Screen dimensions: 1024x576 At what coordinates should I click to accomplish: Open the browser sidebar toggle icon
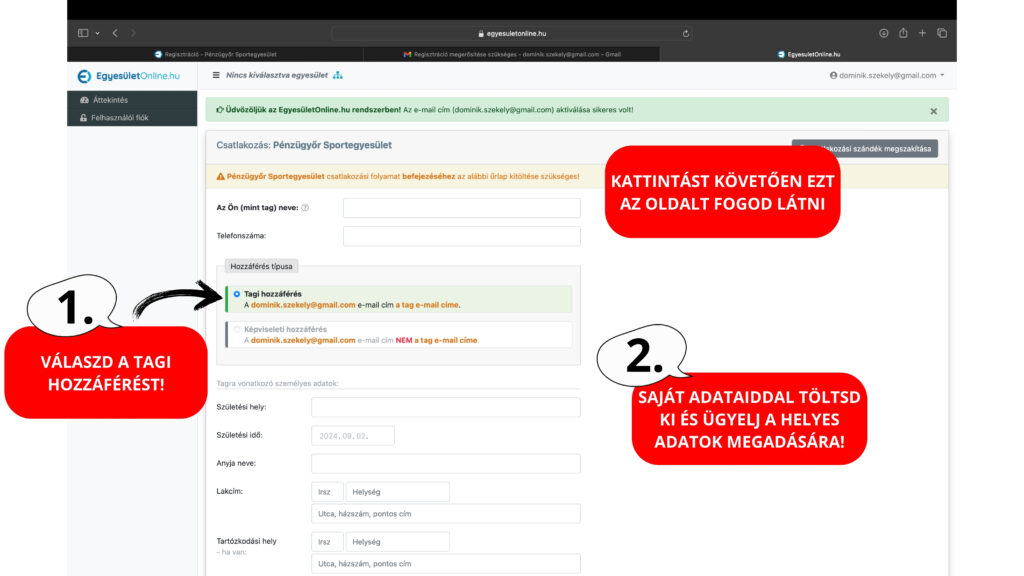pos(83,33)
